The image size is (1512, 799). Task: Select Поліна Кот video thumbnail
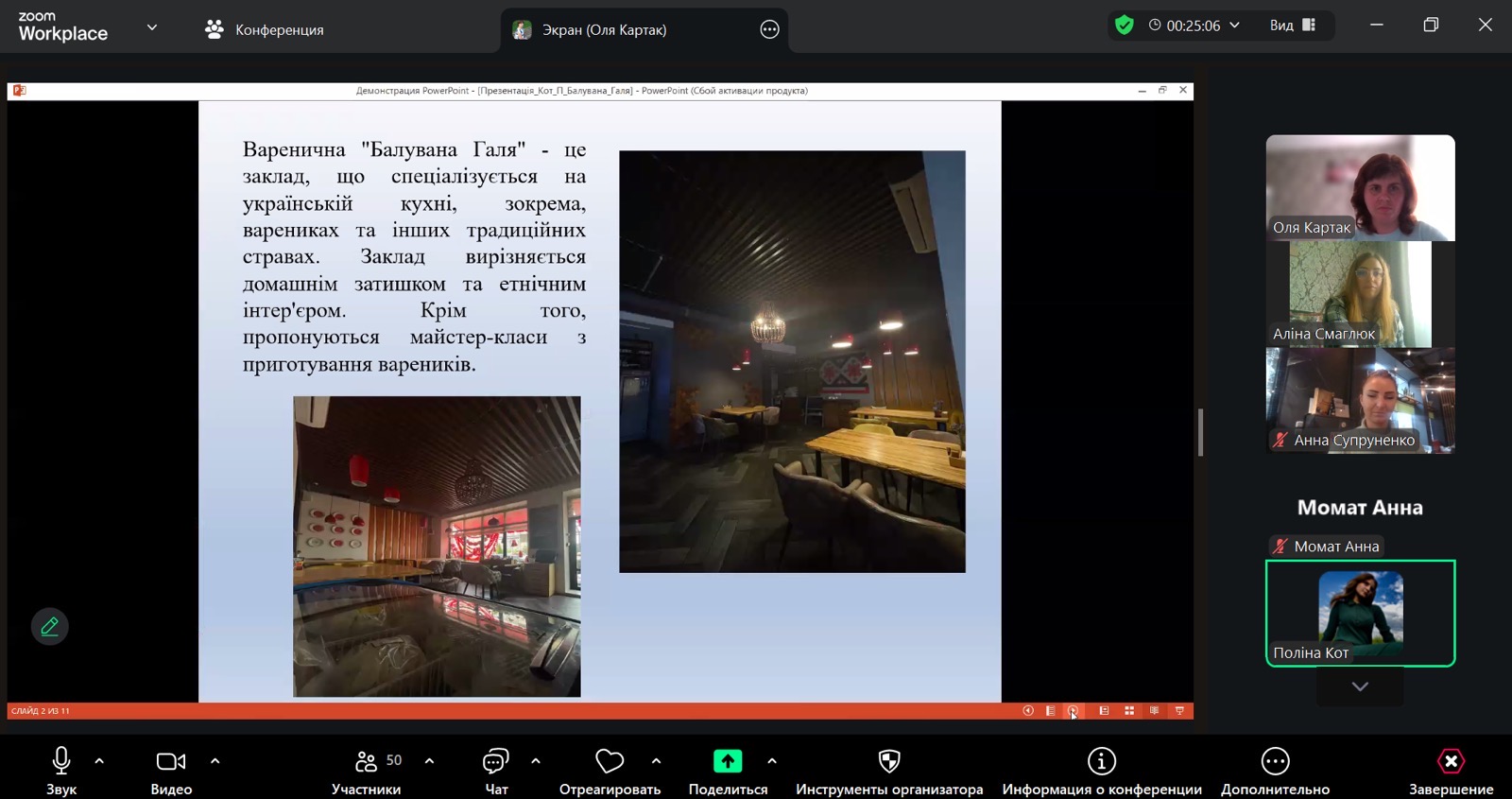[1360, 613]
